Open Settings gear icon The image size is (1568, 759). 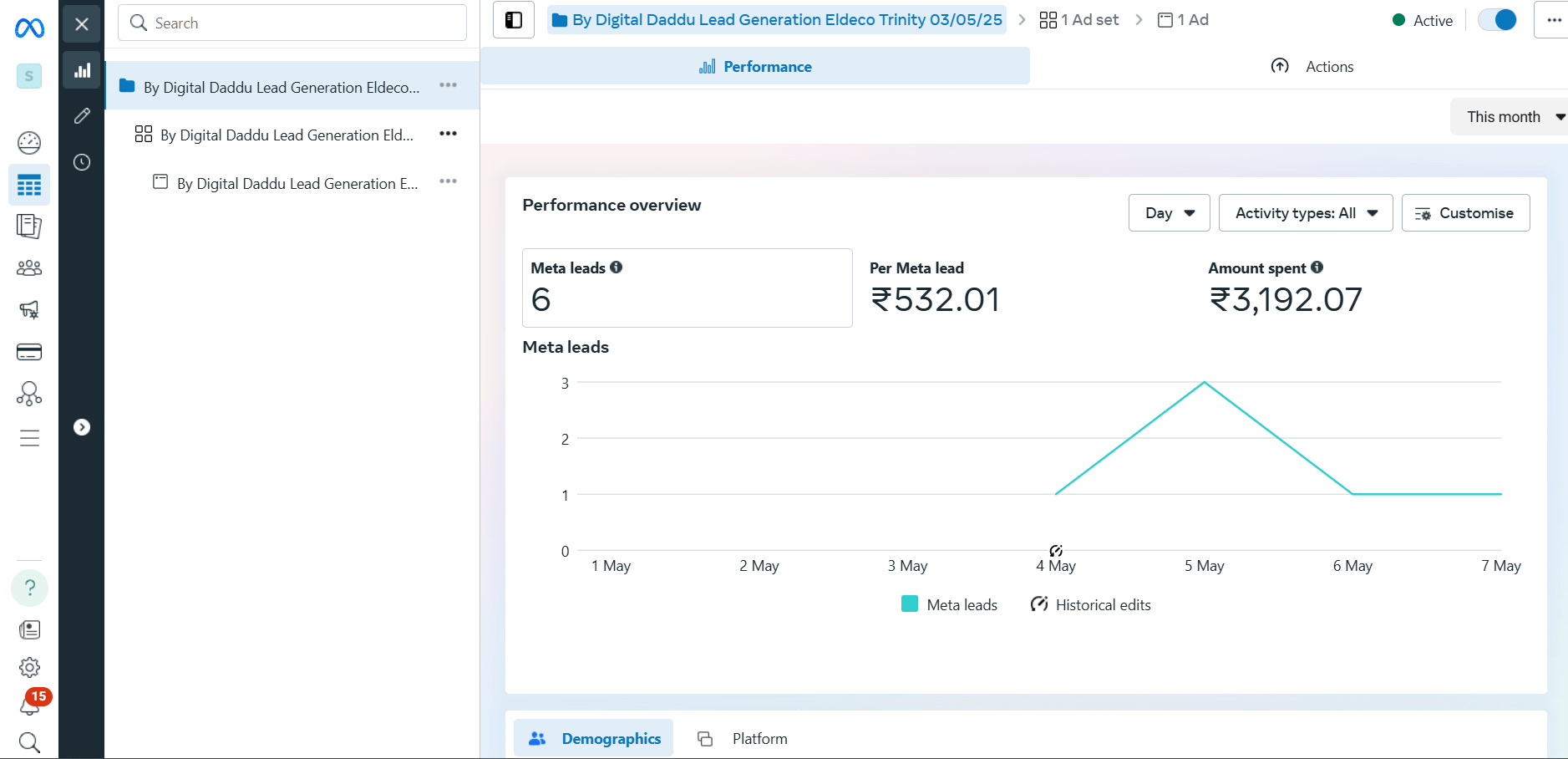[x=29, y=667]
